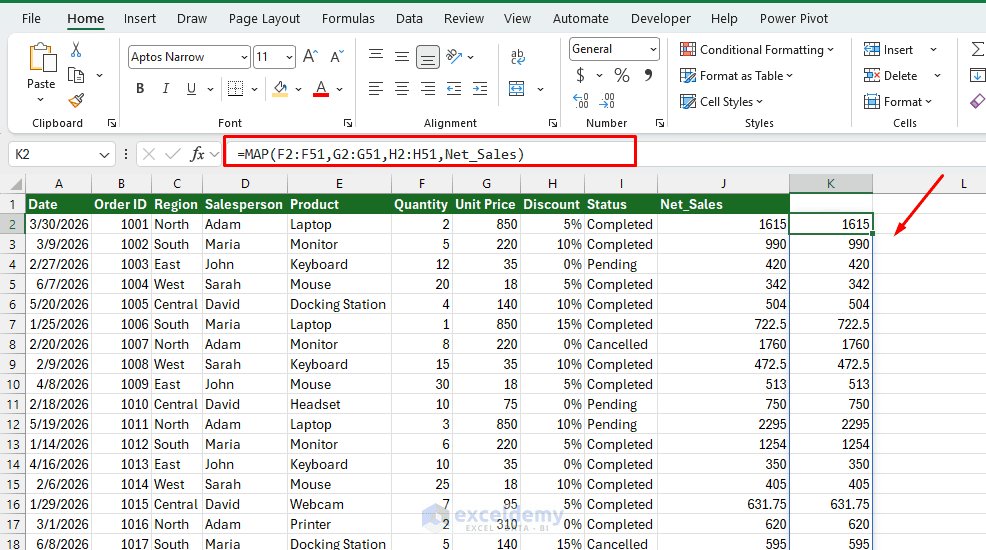The image size is (986, 550).
Task: Click the Copy icon
Action: (76, 75)
